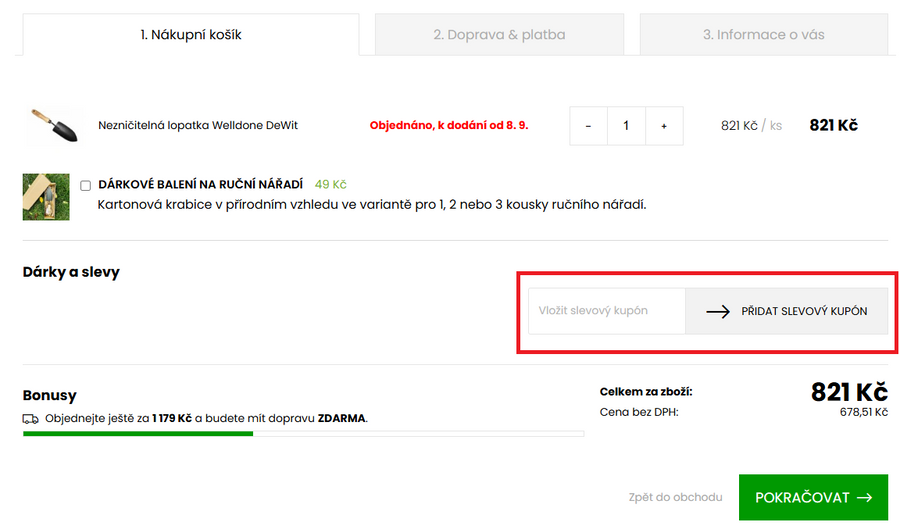
Task: Click the green 49 Kč gift packaging price
Action: 330,185
